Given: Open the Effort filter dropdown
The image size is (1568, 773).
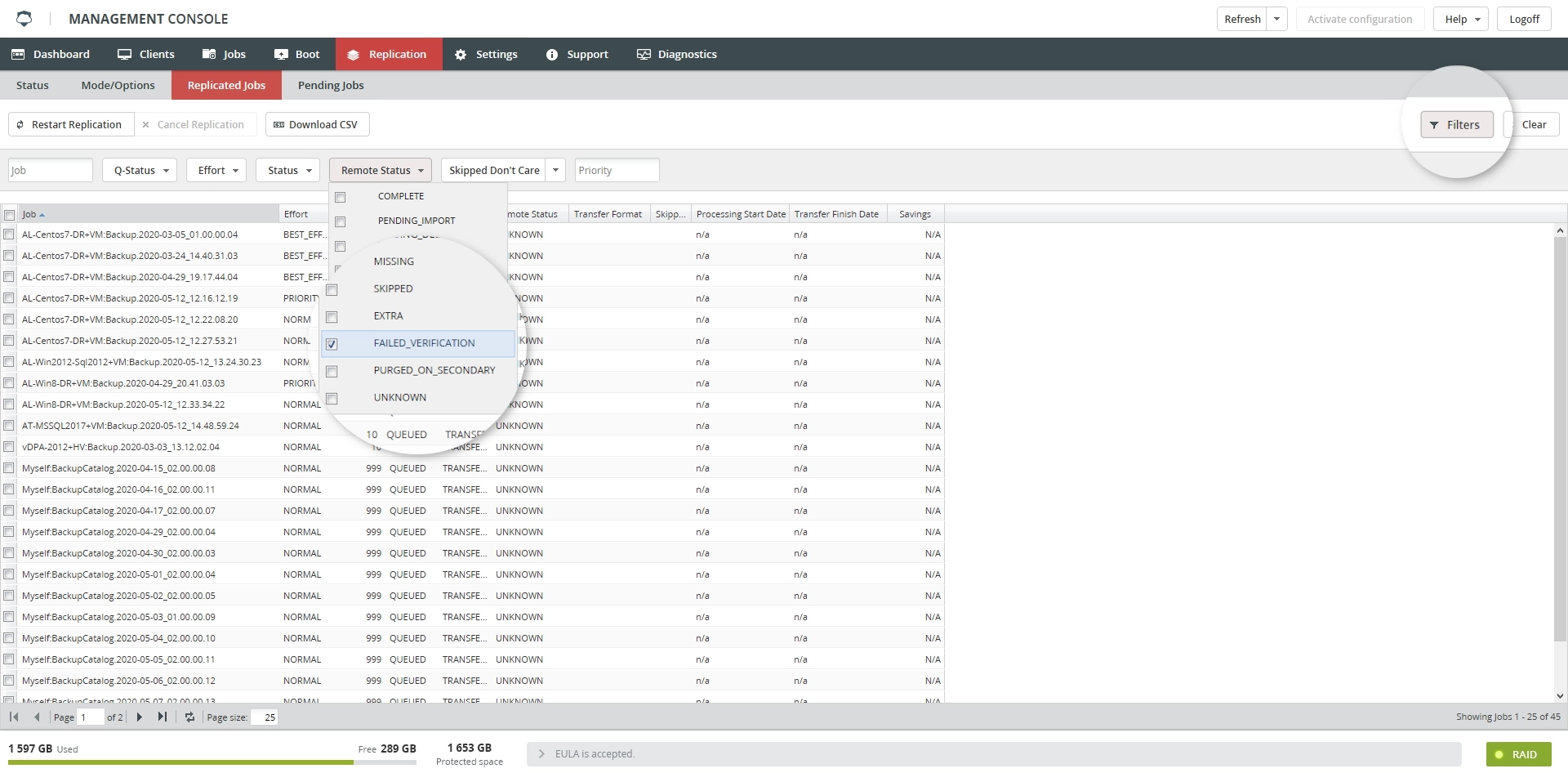Looking at the screenshot, I should 216,170.
